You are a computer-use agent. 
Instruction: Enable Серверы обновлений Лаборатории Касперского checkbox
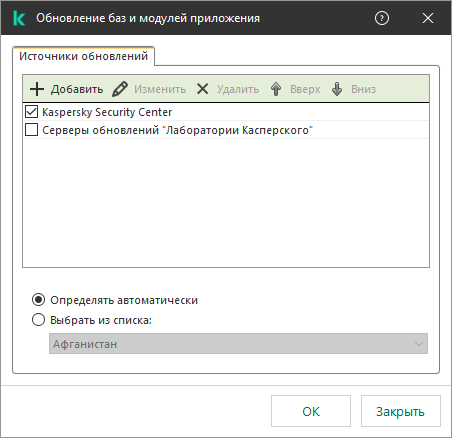tap(31, 130)
